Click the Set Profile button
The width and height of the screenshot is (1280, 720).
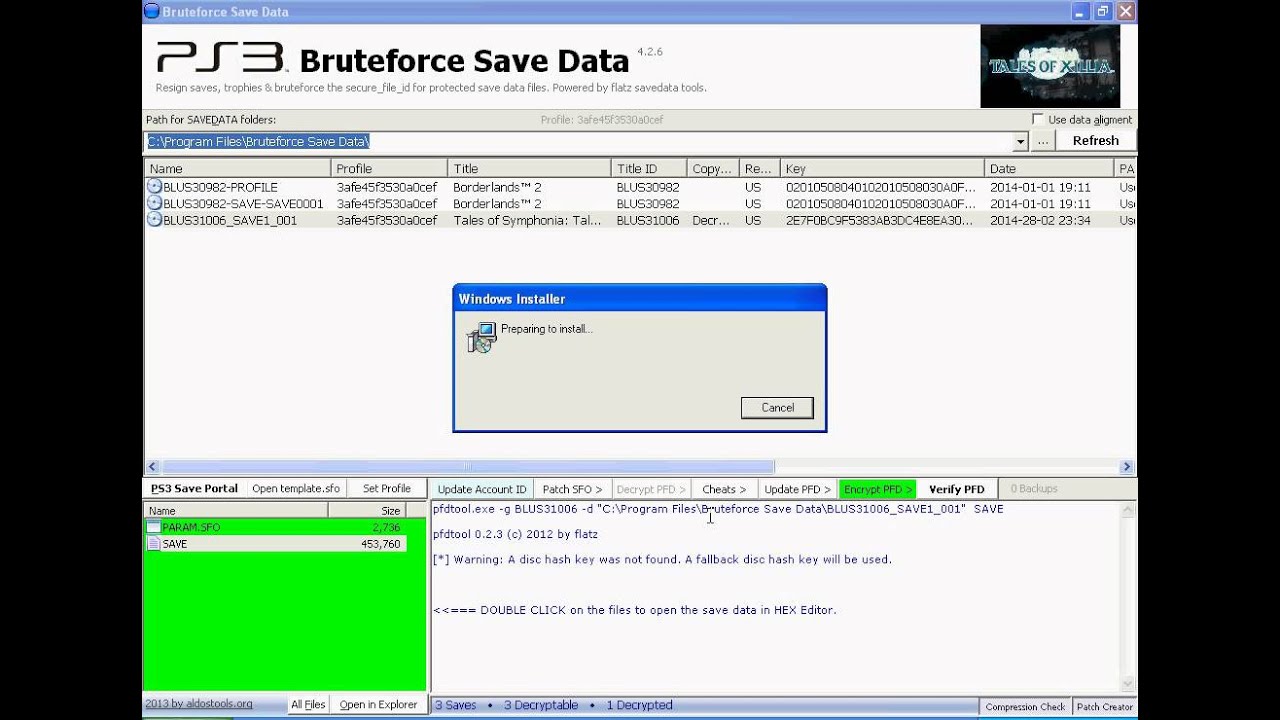(387, 489)
